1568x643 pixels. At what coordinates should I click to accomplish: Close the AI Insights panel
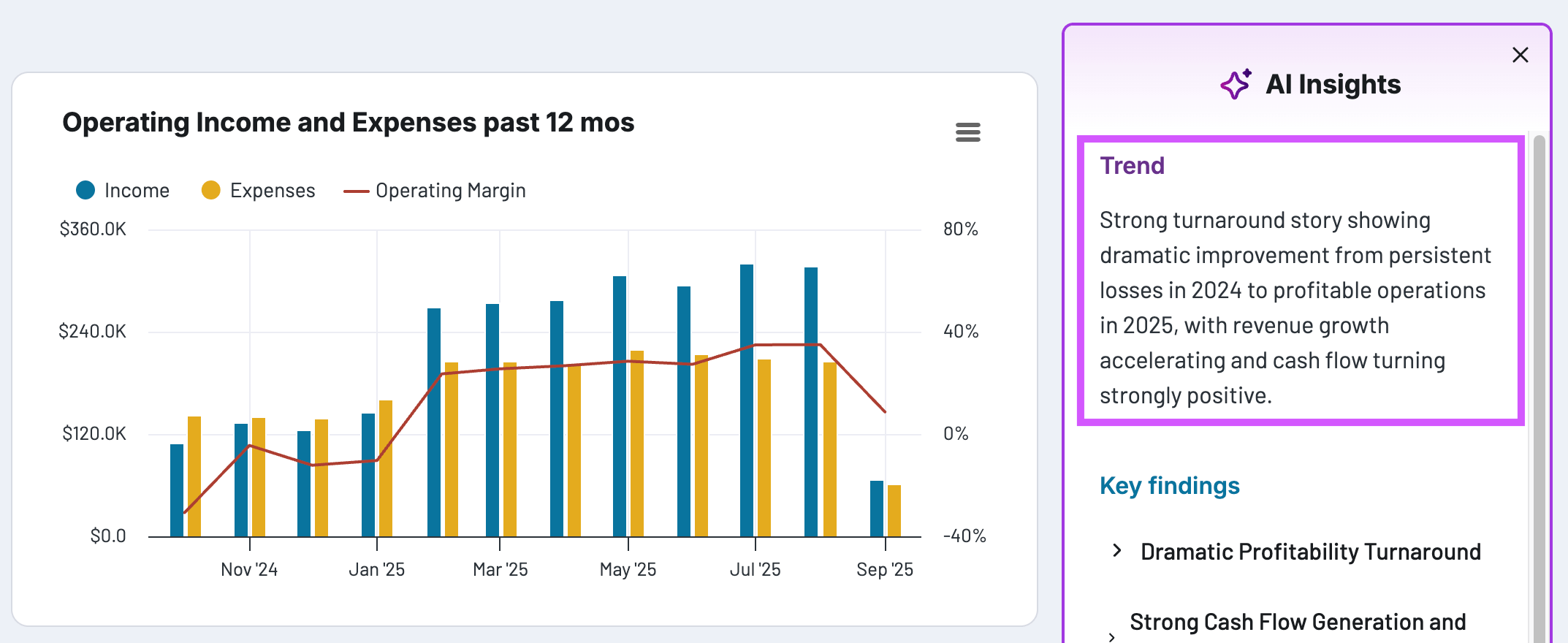1520,55
